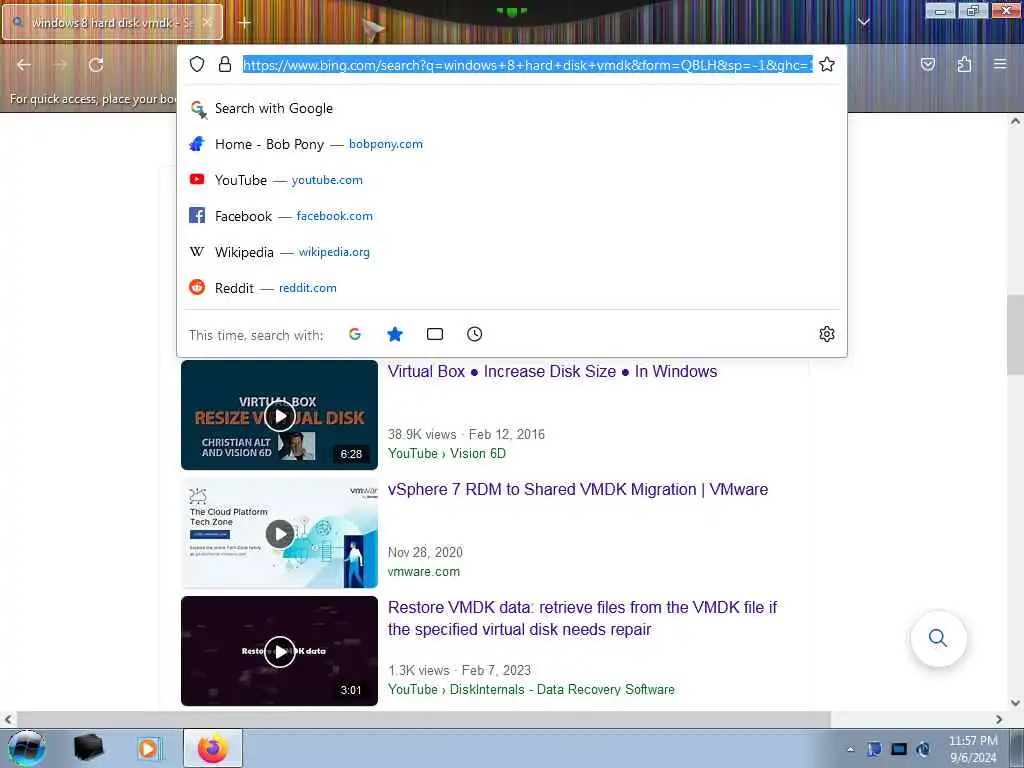The image size is (1024, 768).
Task: Search this time with Google icon
Action: click(x=355, y=334)
